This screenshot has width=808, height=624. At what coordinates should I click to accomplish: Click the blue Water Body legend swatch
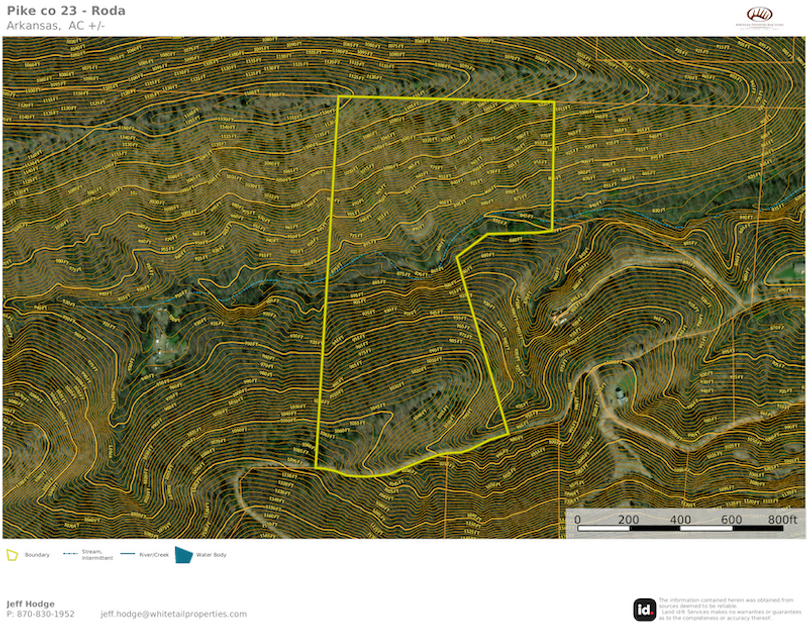pyautogui.click(x=184, y=555)
